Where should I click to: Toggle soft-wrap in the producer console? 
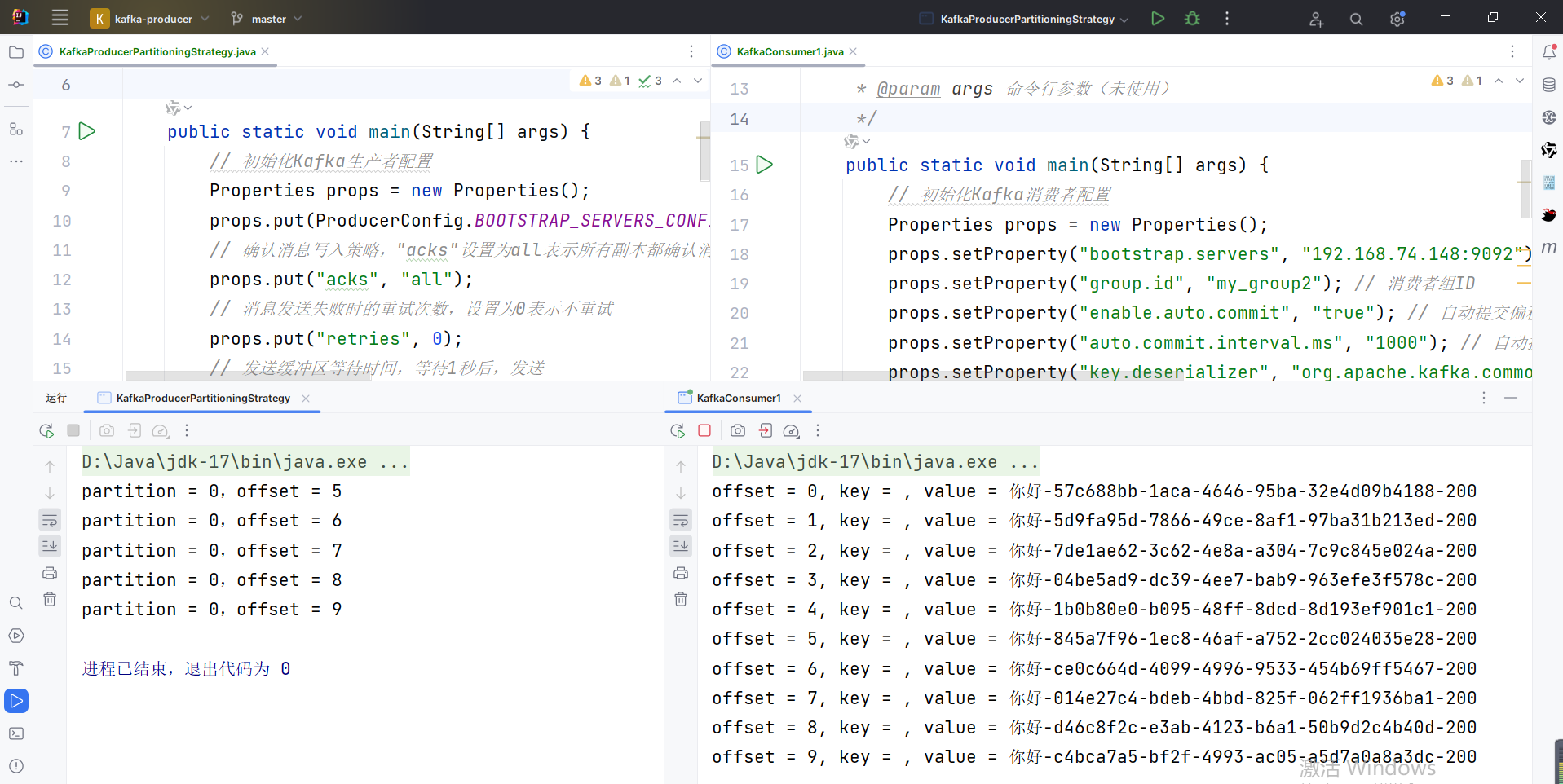[x=50, y=520]
